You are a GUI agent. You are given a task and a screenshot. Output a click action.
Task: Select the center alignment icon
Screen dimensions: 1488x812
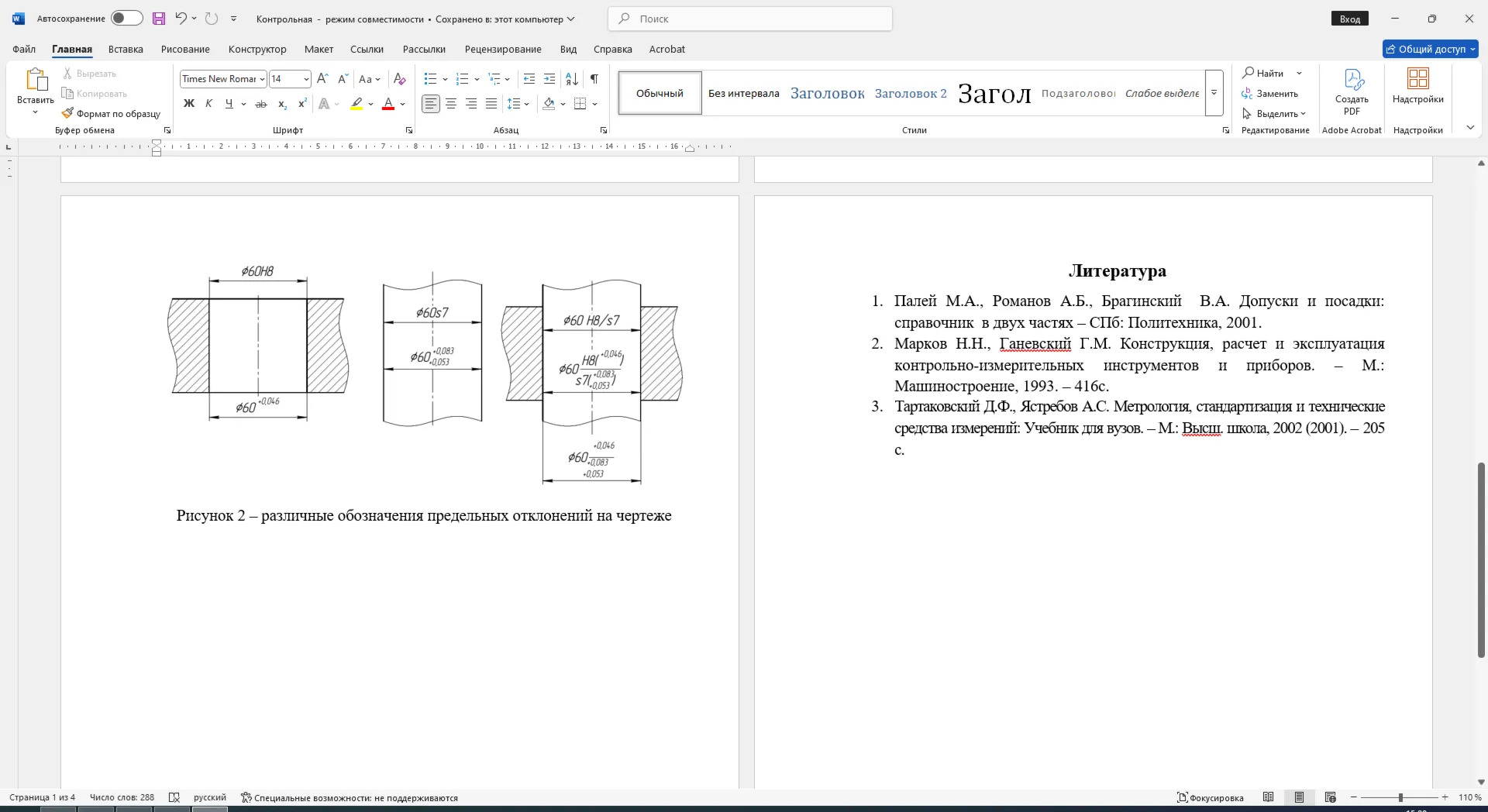tap(451, 104)
